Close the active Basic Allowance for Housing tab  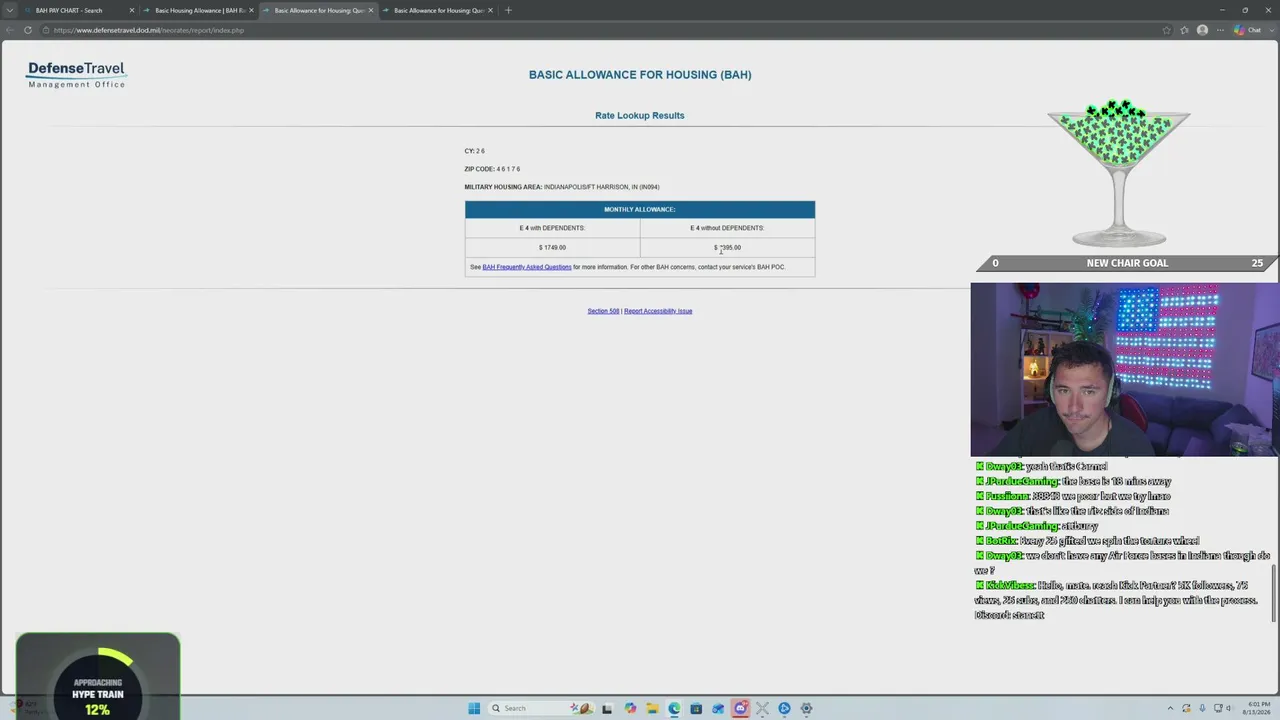tap(371, 10)
